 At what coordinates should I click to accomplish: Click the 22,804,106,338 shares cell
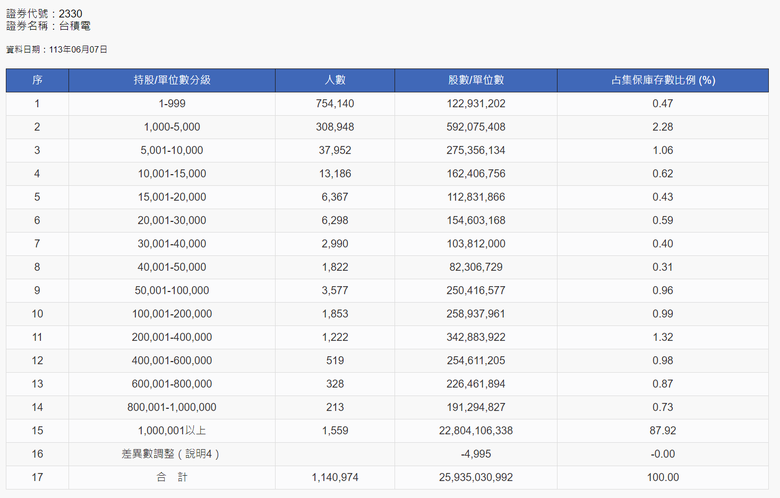[x=476, y=430]
